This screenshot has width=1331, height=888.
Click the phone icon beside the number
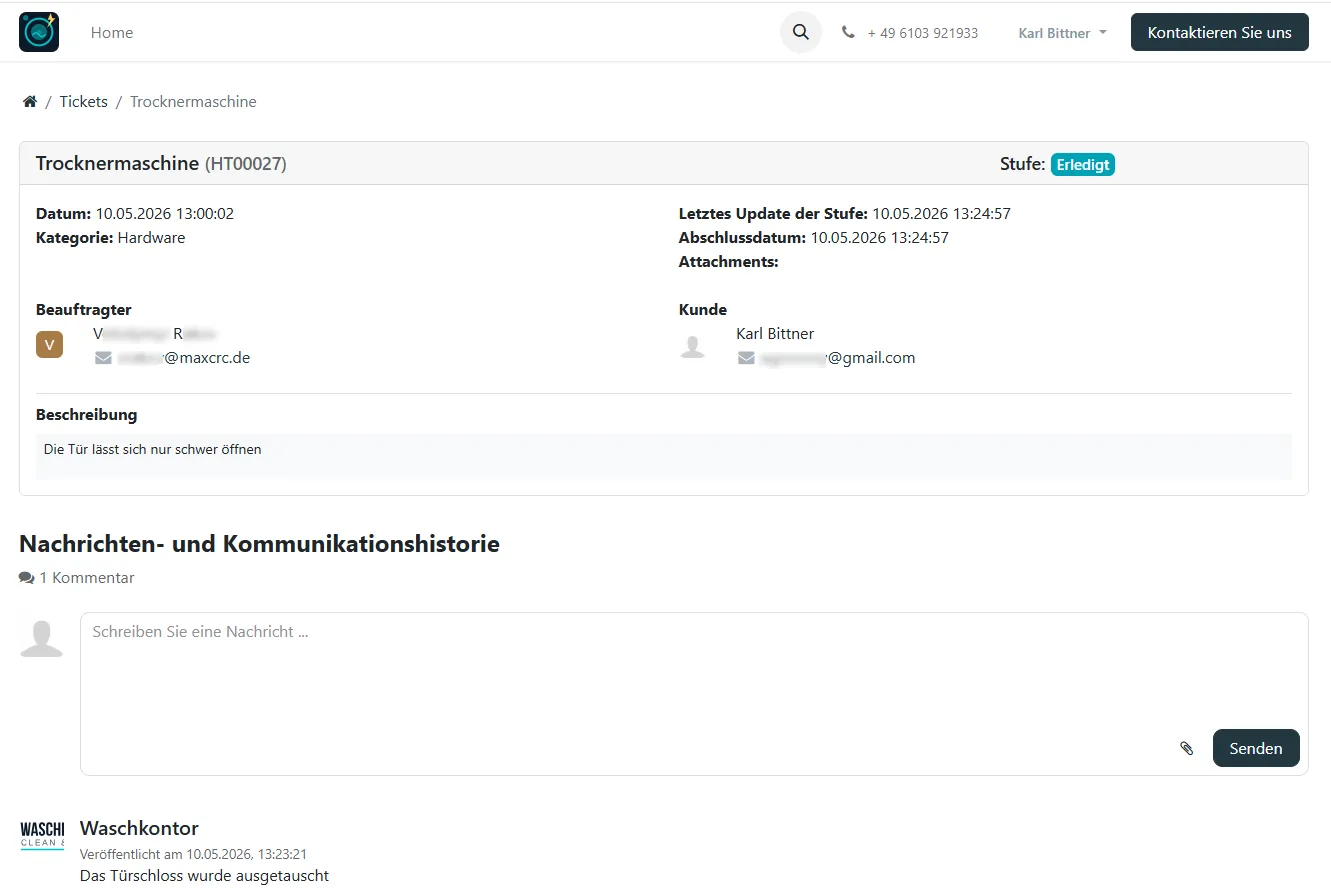coord(848,32)
